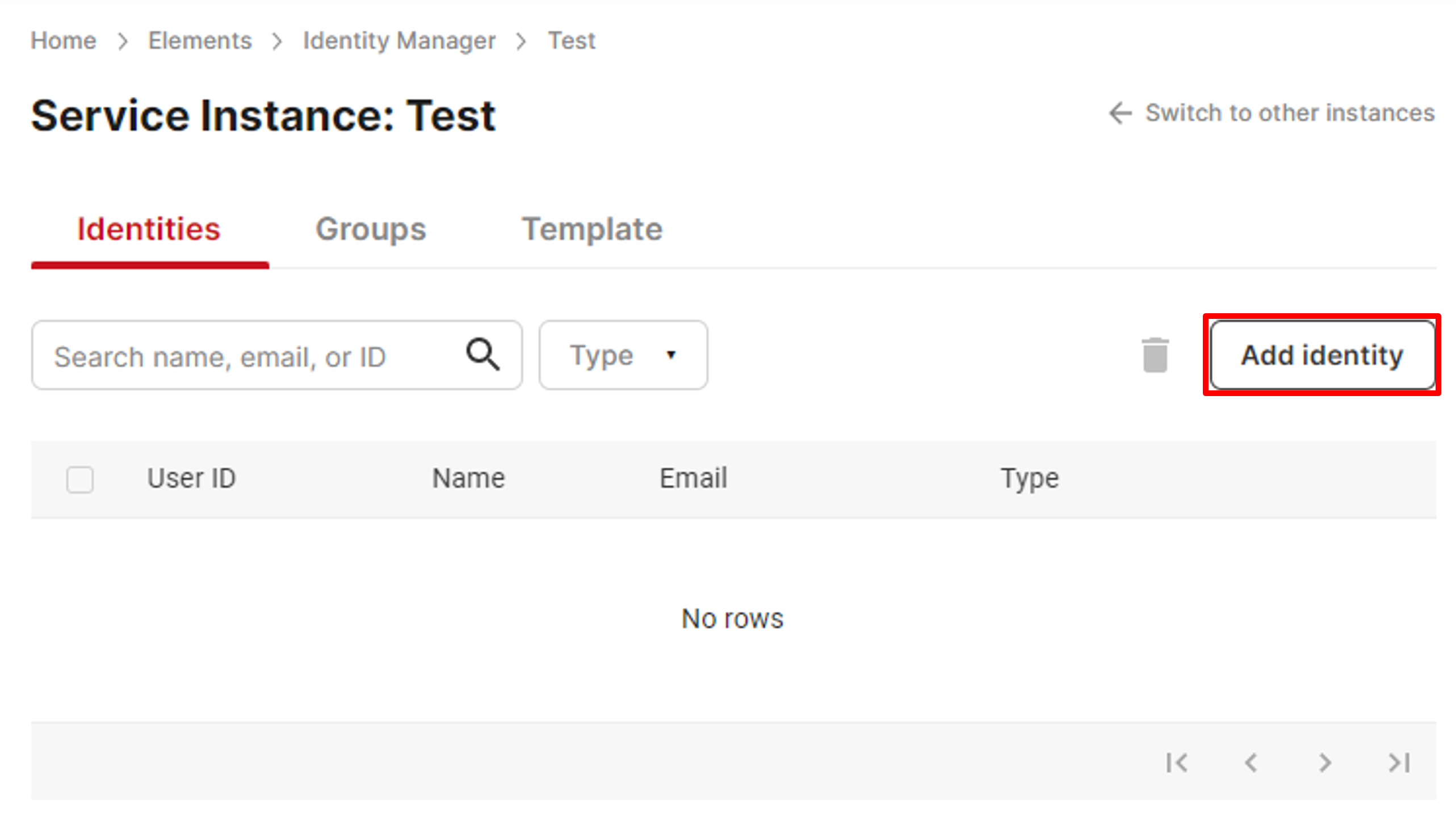The image size is (1456, 829).
Task: Open Identity Manager breadcrumb link
Action: click(399, 40)
